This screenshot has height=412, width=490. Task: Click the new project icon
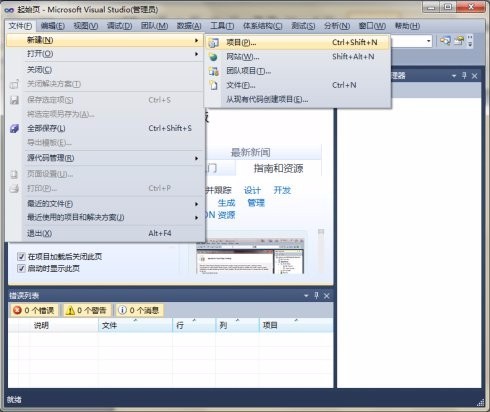tap(213, 42)
